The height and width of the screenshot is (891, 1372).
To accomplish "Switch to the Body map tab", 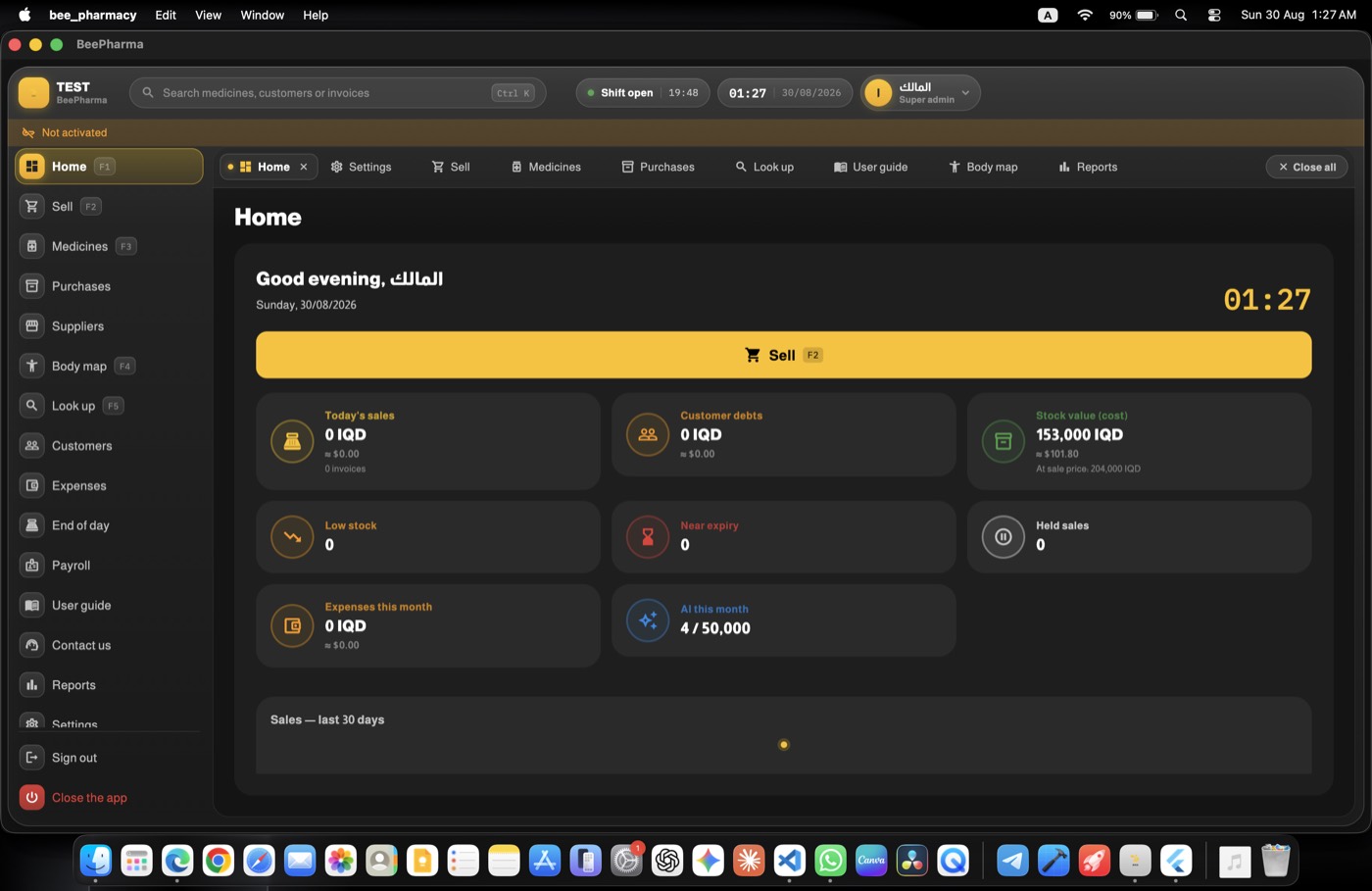I will tap(983, 167).
